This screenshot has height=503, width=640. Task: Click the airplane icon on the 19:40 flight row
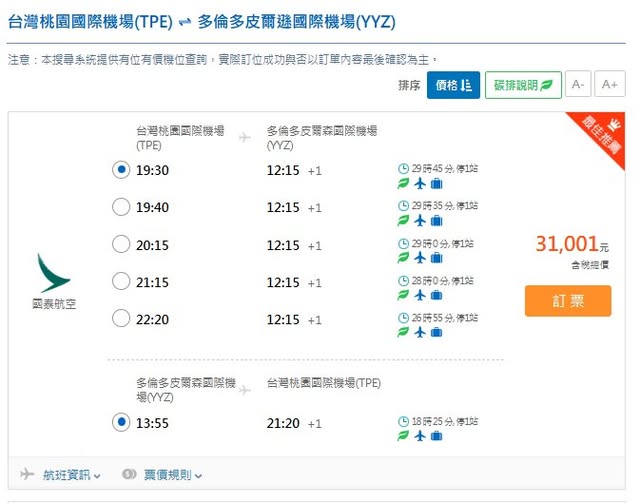(x=420, y=220)
